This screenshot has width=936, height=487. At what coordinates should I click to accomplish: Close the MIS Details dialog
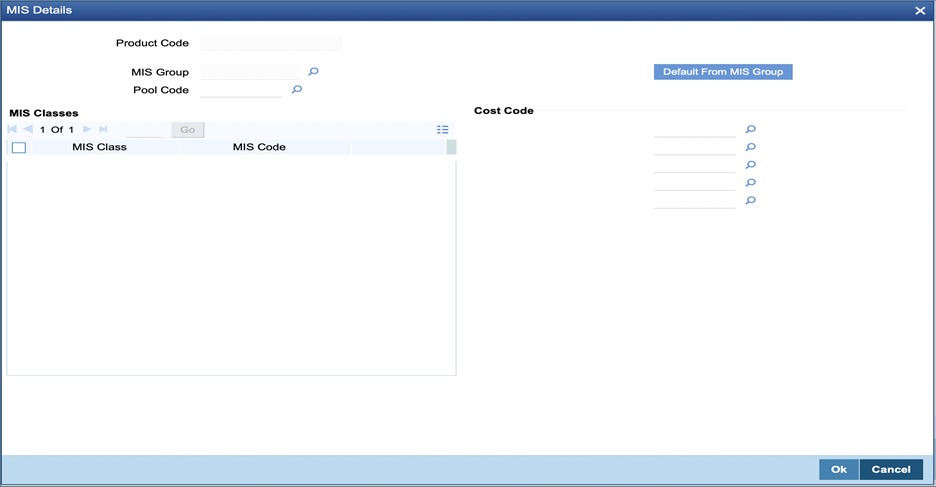coord(920,11)
